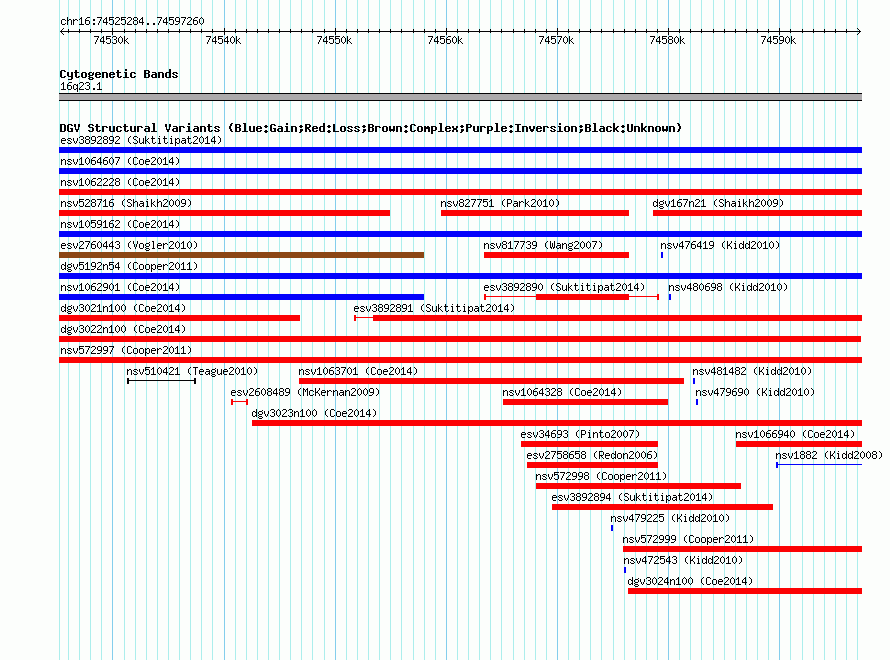Image resolution: width=890 pixels, height=660 pixels.
Task: Click the red nsv1066940 loss bar
Action: [x=799, y=444]
